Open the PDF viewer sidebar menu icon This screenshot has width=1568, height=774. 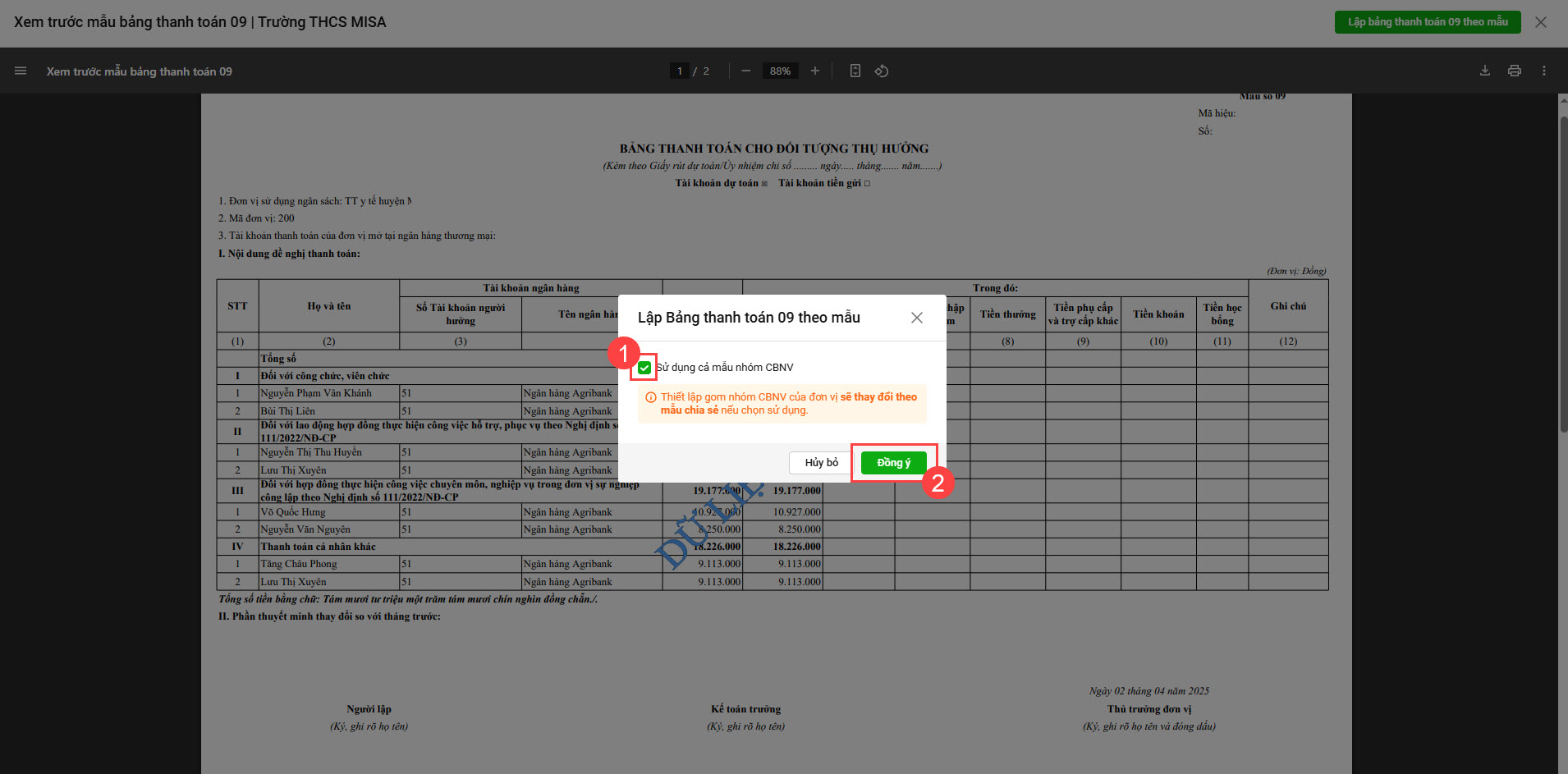click(21, 71)
